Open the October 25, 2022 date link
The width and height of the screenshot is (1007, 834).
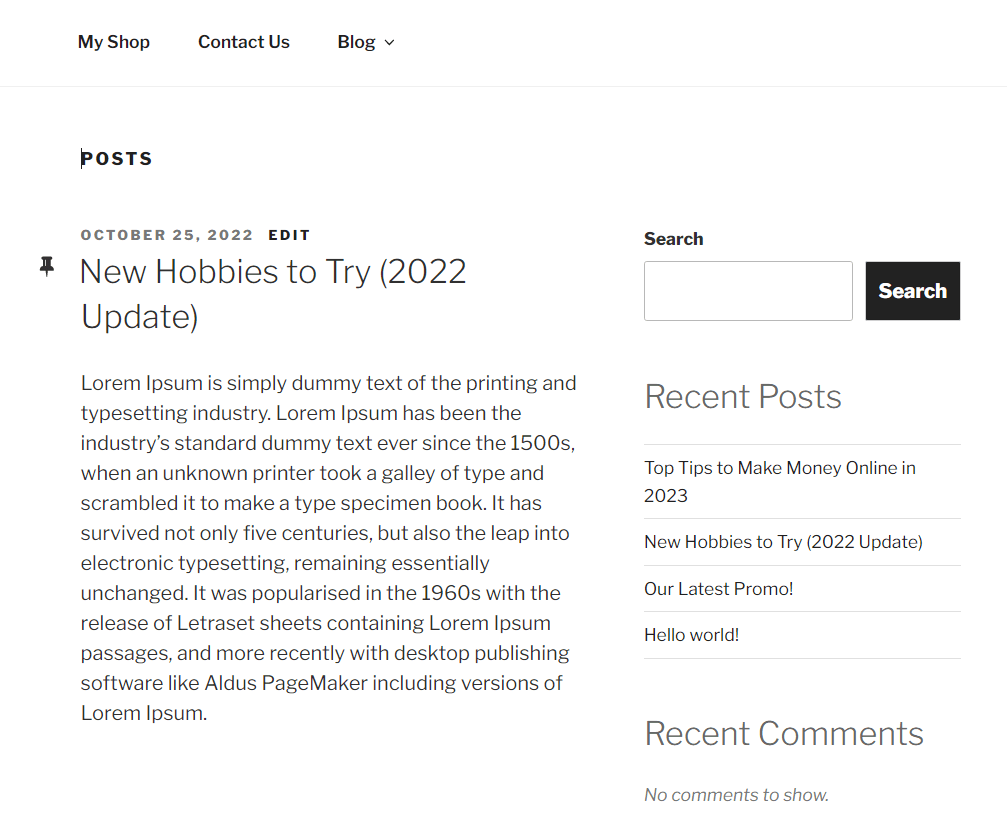pos(166,235)
